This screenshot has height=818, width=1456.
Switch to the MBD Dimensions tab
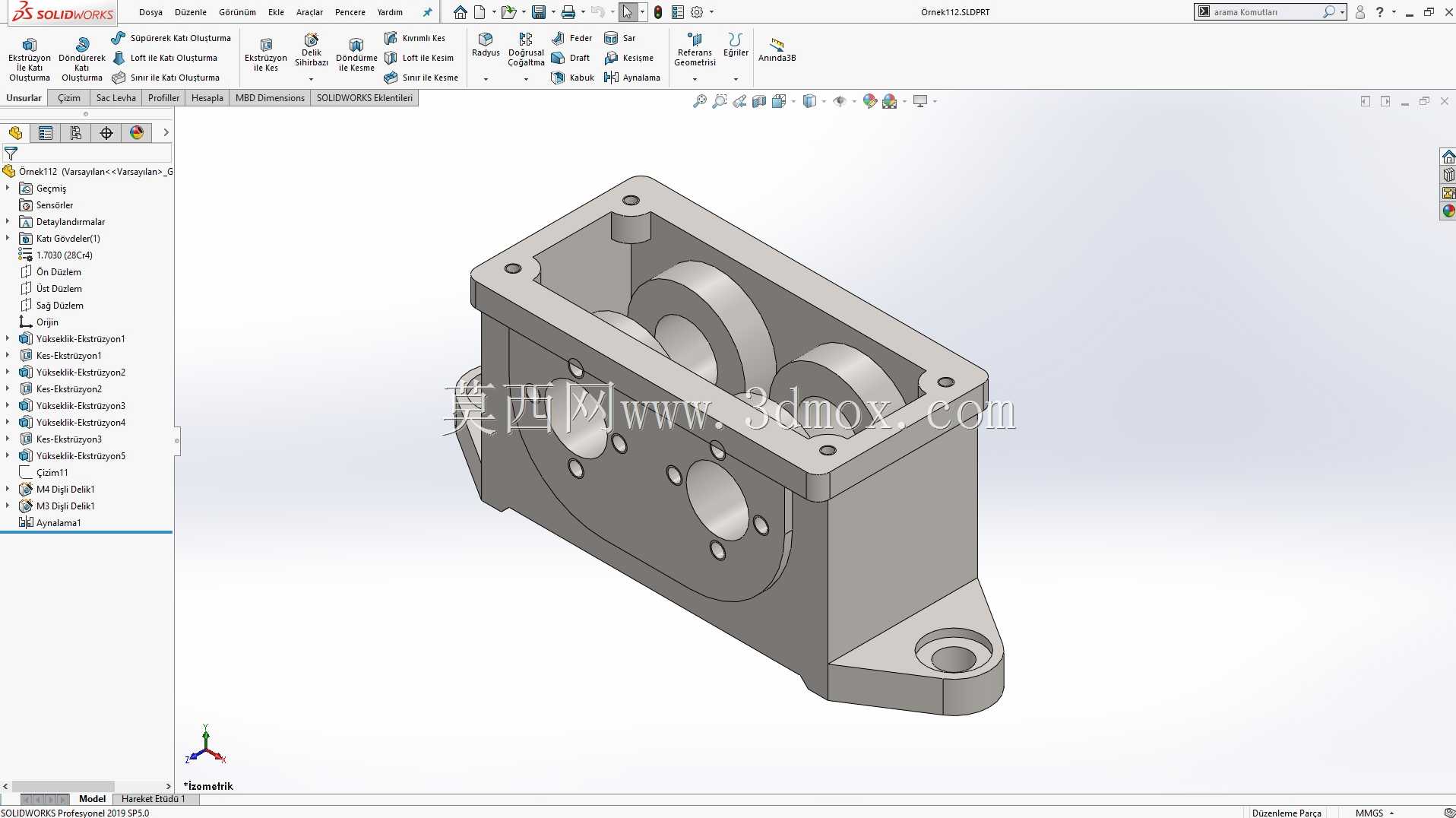pyautogui.click(x=270, y=98)
